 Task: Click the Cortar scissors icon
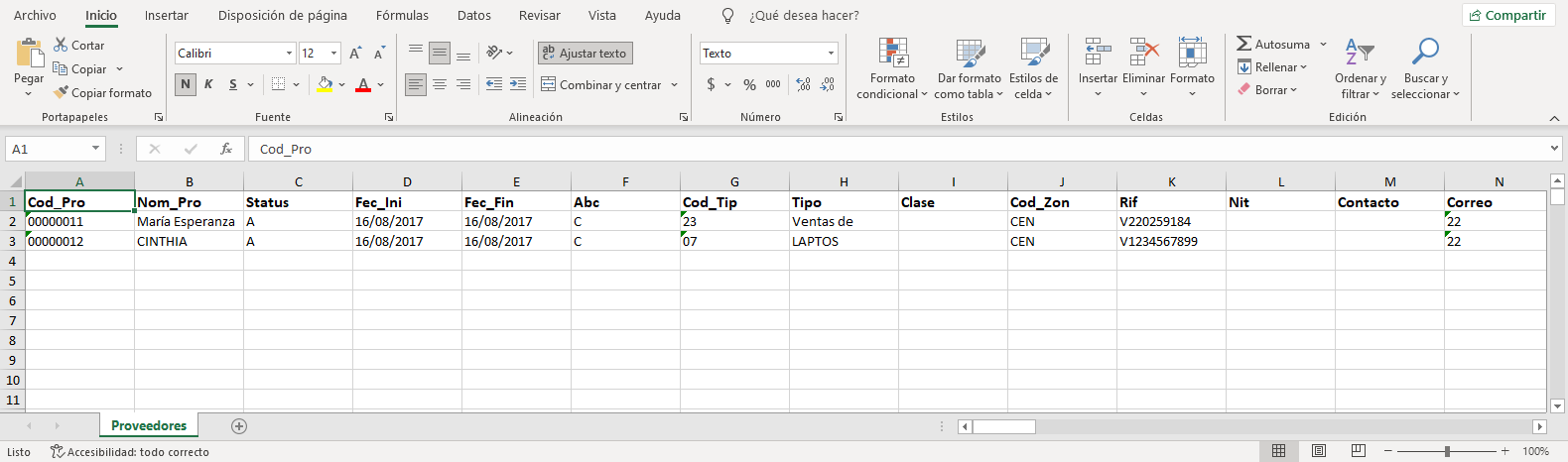62,45
